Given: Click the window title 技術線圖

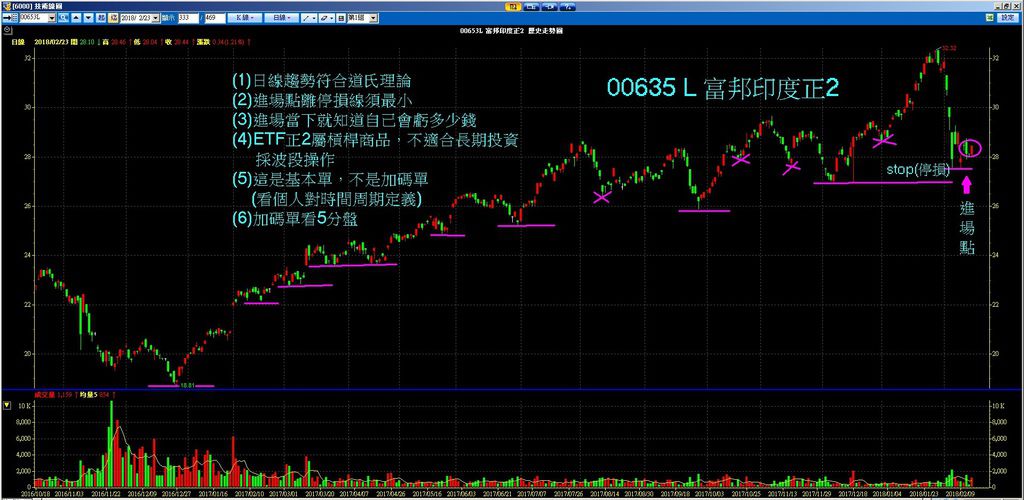Looking at the screenshot, I should [49, 5].
